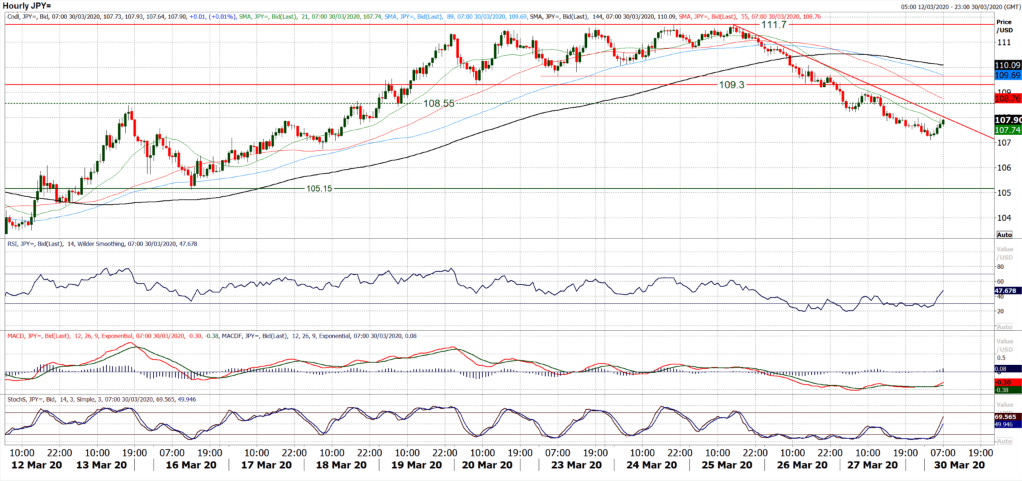The width and height of the screenshot is (1022, 481).
Task: Select the 109.3 horizontal level label
Action: pos(732,86)
